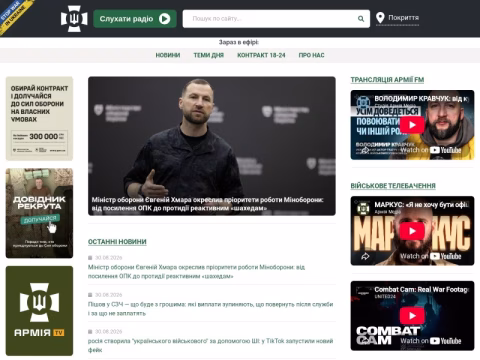Play the Combat Cam YouTube video

pos(412,316)
